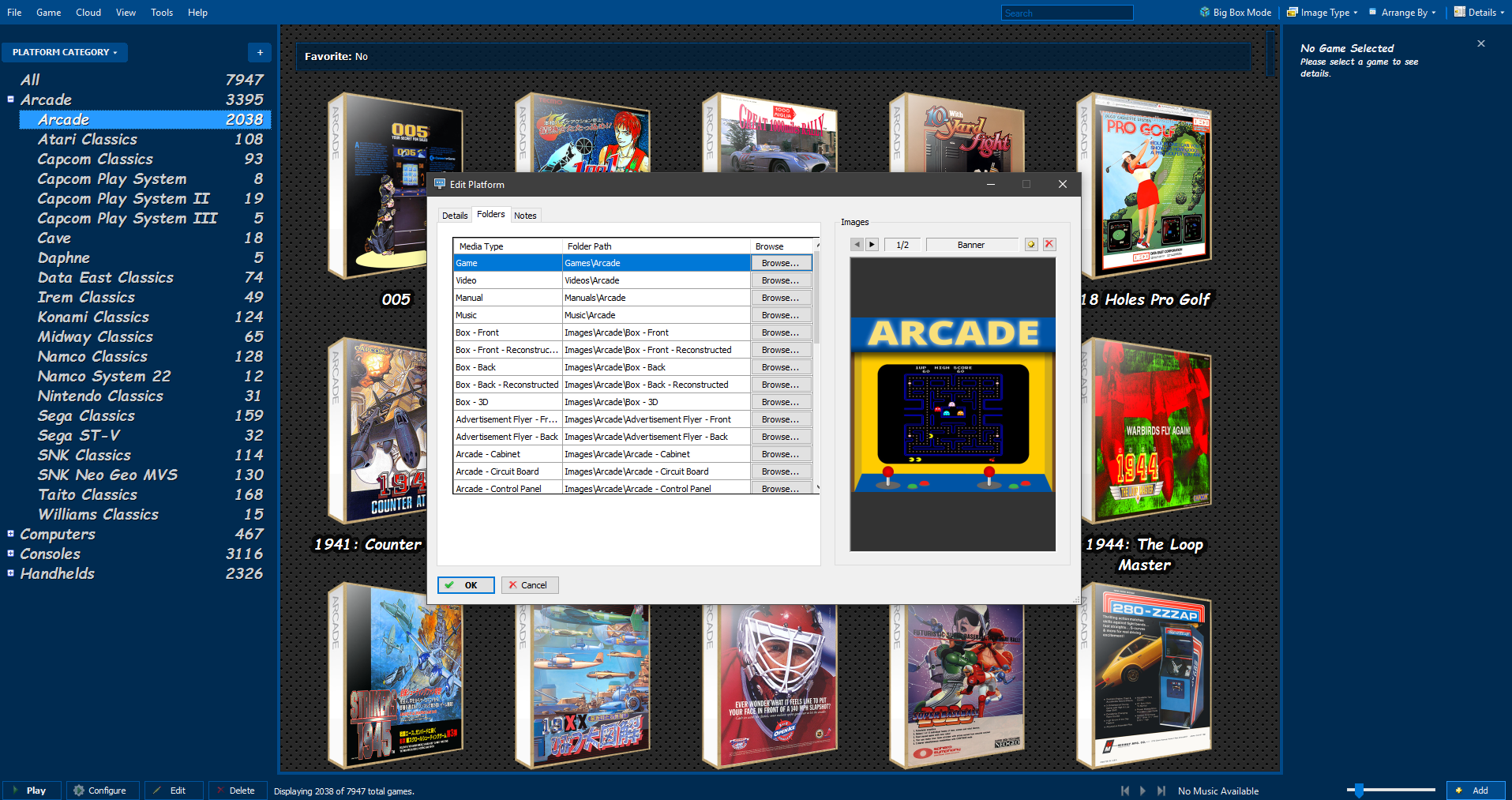Click the Add button in bottom bar

[x=1476, y=791]
